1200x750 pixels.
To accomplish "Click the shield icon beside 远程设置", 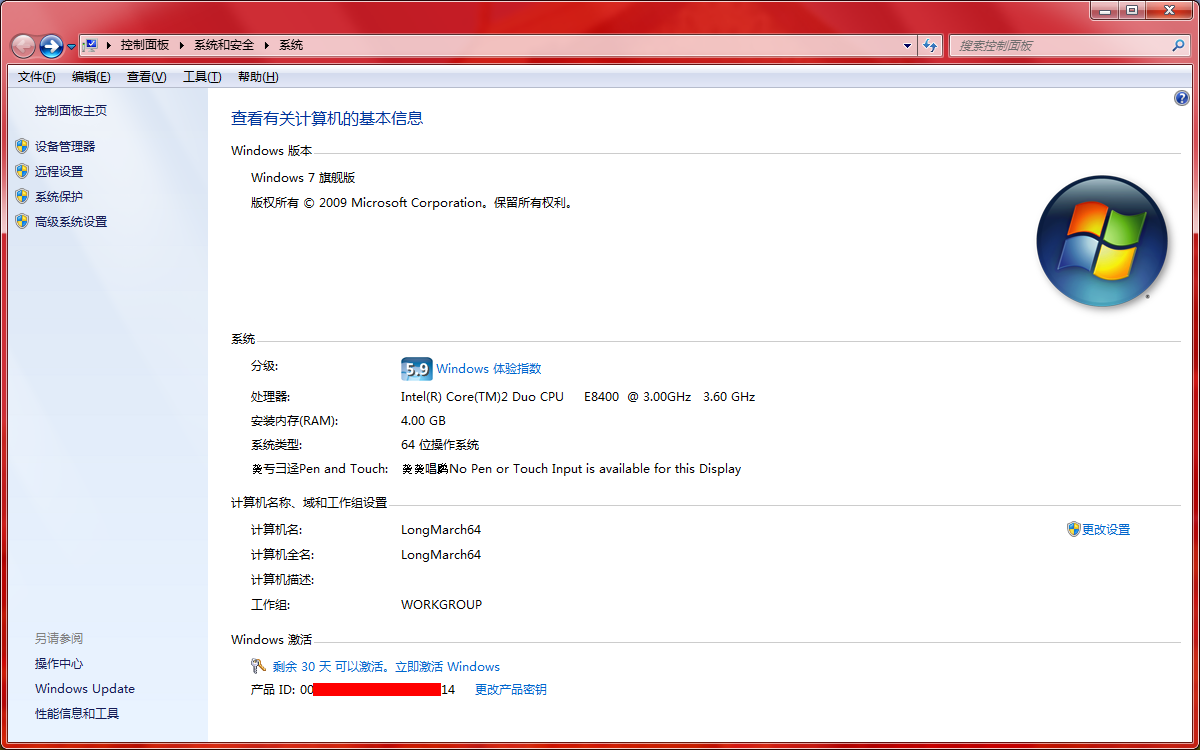I will tap(23, 170).
